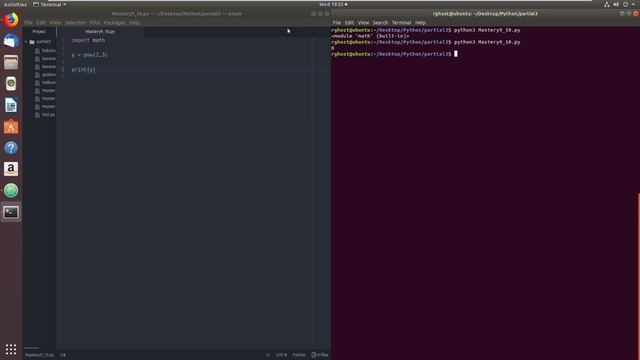Click the LF line ending selector
Viewport: 640px width, 360px height.
[267, 355]
